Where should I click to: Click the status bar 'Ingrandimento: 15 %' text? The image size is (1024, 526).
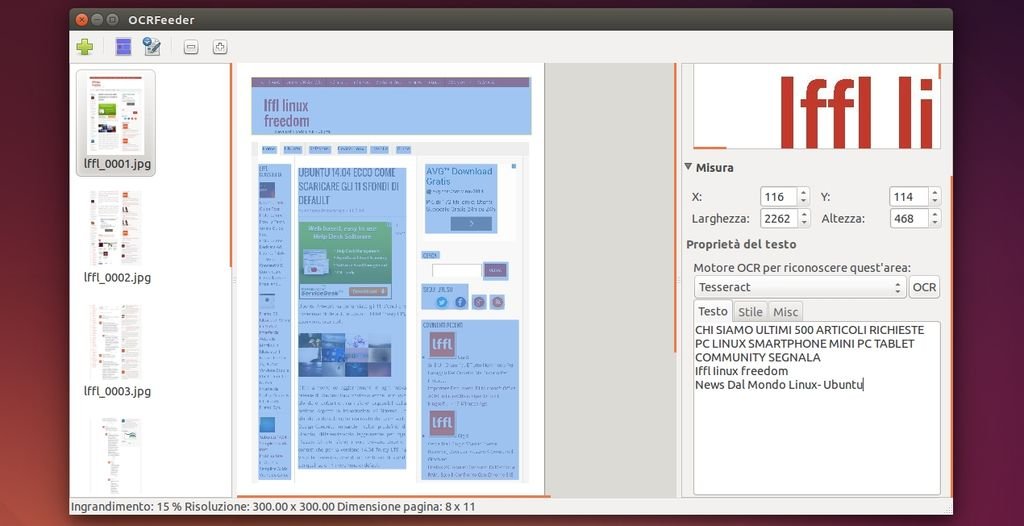[126, 506]
